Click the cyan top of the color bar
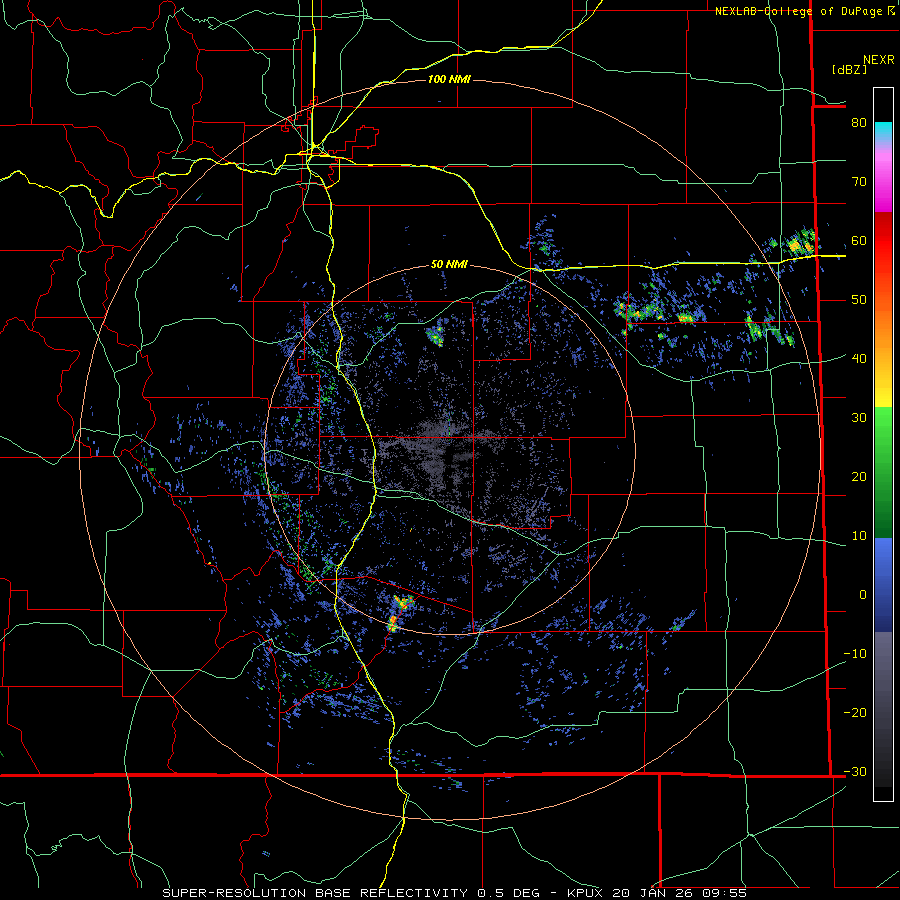 [x=883, y=129]
